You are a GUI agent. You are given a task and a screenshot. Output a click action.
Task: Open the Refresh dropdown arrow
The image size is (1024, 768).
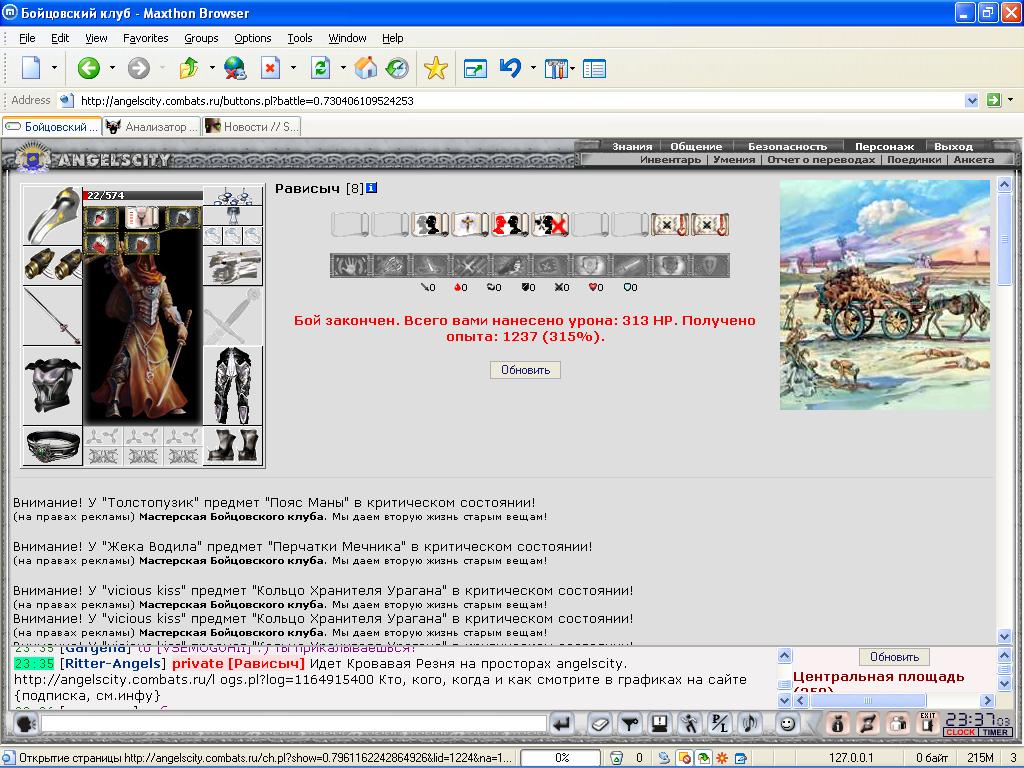coord(343,67)
